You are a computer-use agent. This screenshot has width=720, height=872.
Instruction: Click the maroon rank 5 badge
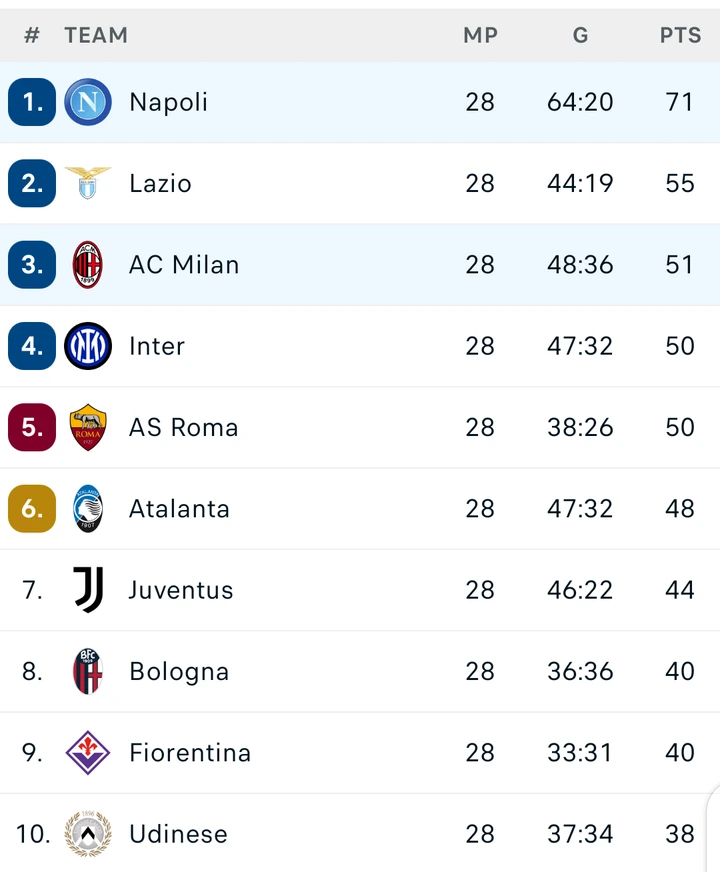[x=32, y=427]
